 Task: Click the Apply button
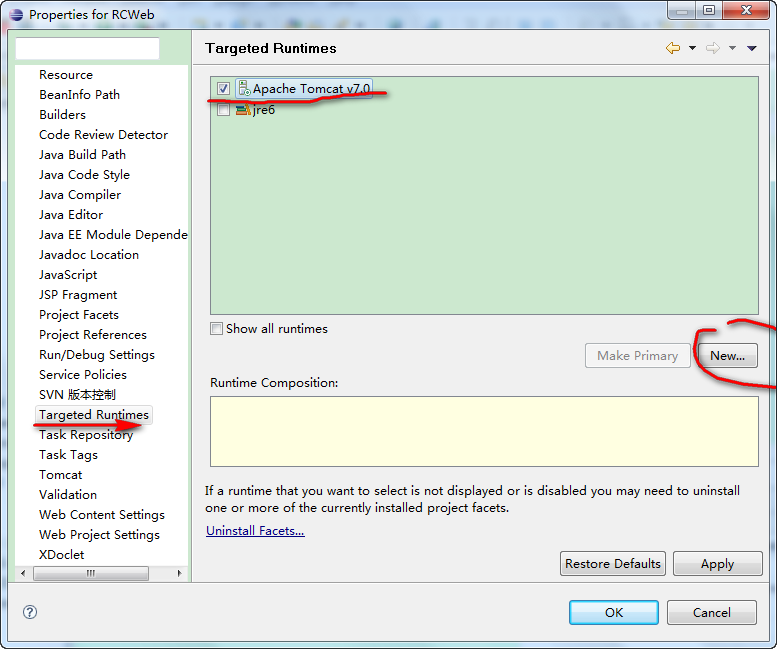[x=718, y=564]
